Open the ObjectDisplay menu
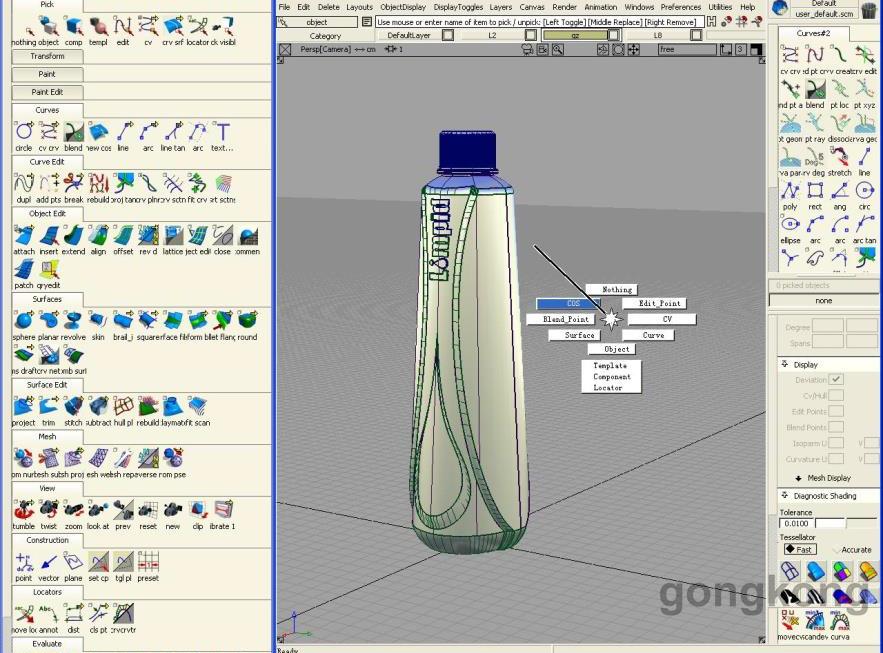Image resolution: width=883 pixels, height=653 pixels. 403,7
